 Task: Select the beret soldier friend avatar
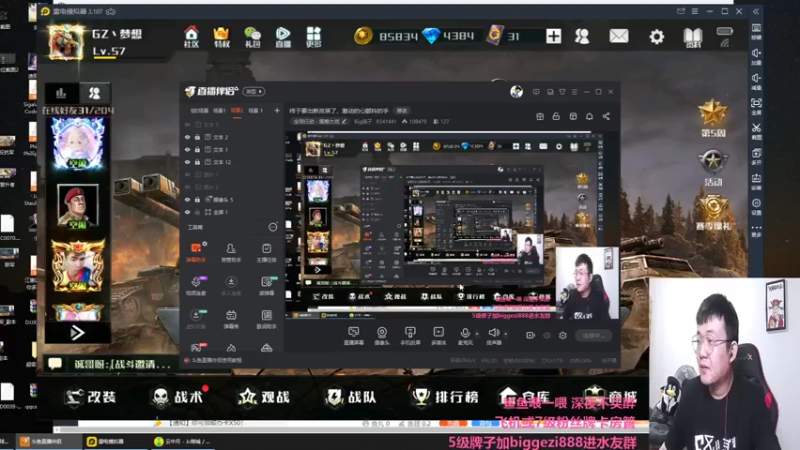click(78, 206)
